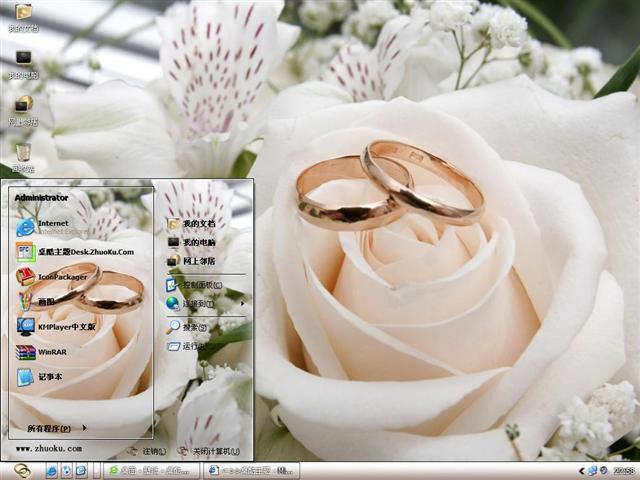This screenshot has width=640, height=480.
Task: Open 控制面板 (Control Panel) in the Start menu
Action: tap(194, 284)
